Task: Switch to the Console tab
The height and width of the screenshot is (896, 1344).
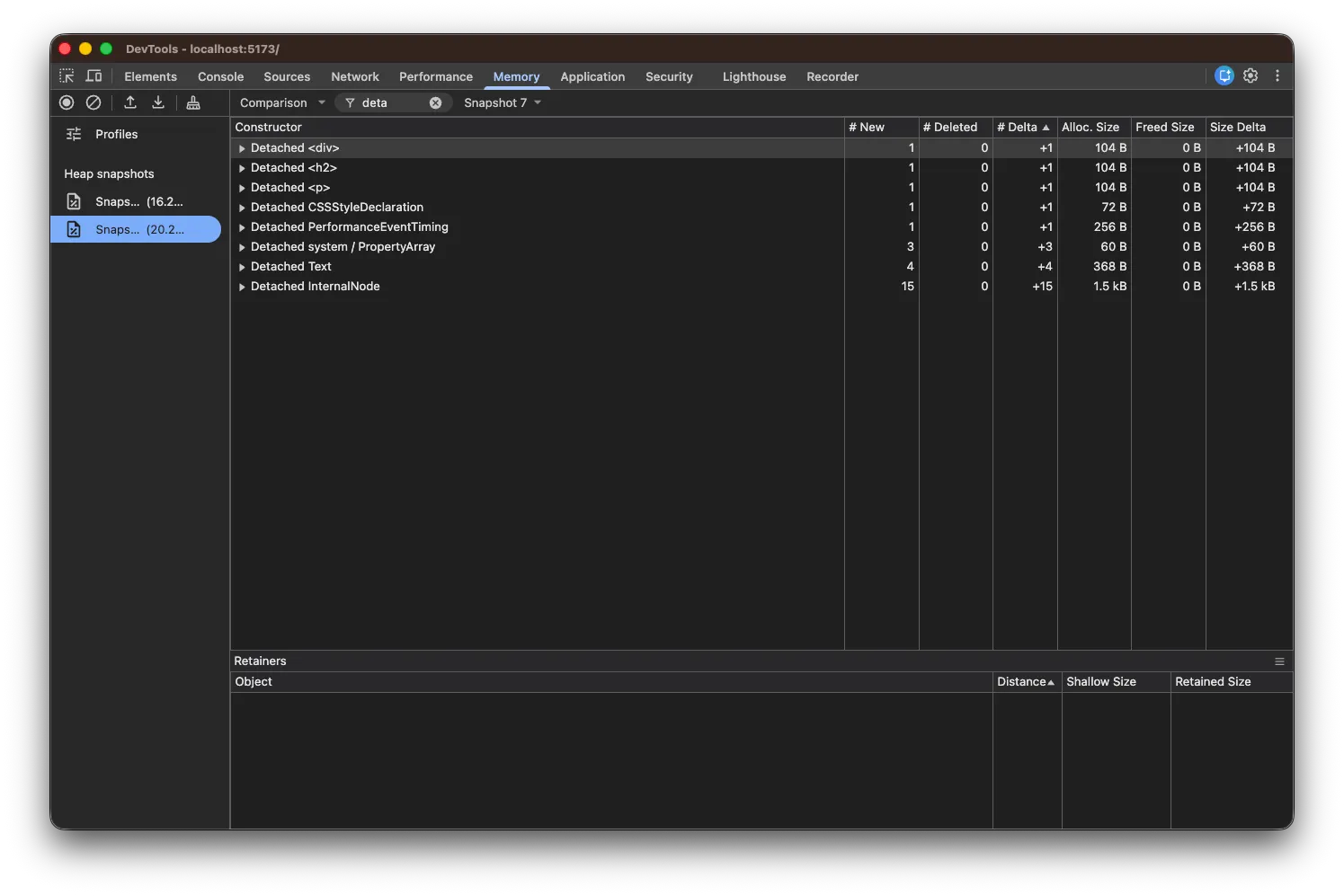Action: (x=220, y=76)
